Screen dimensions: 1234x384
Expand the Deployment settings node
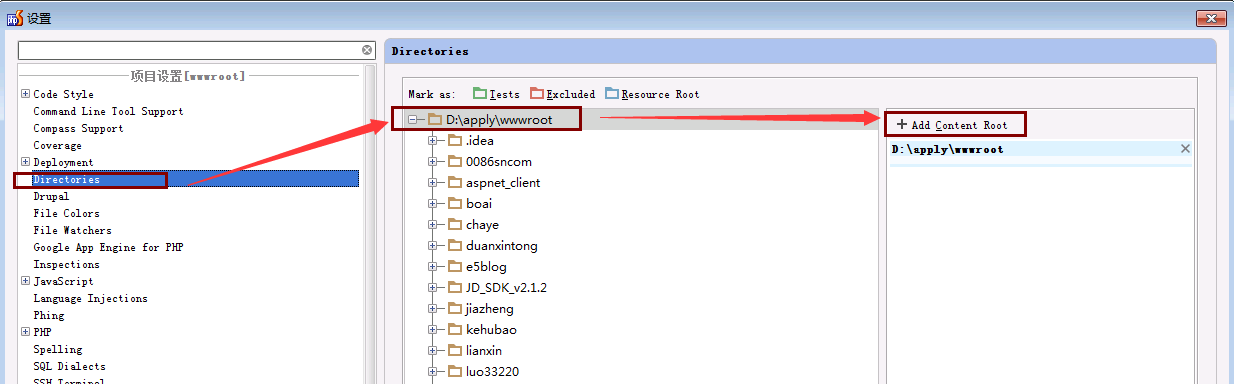pos(25,162)
